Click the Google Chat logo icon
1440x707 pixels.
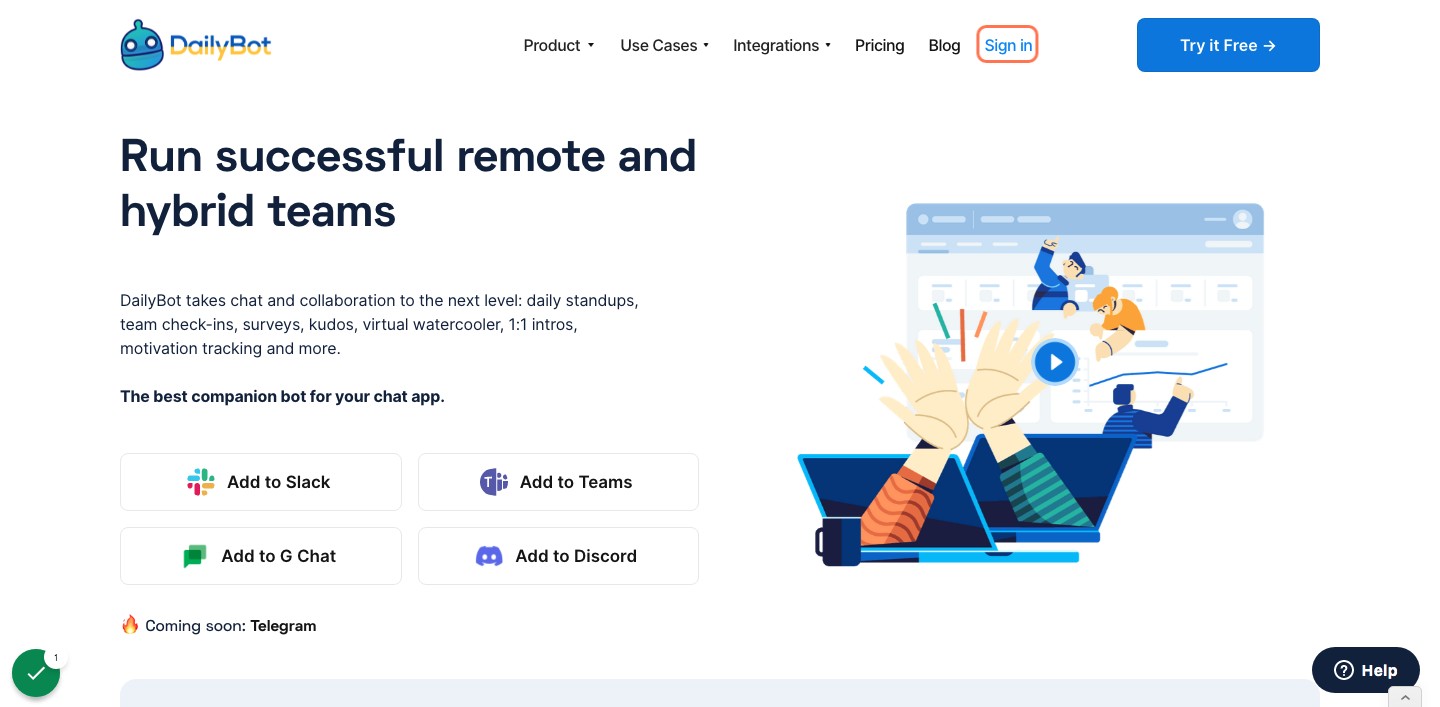point(195,556)
